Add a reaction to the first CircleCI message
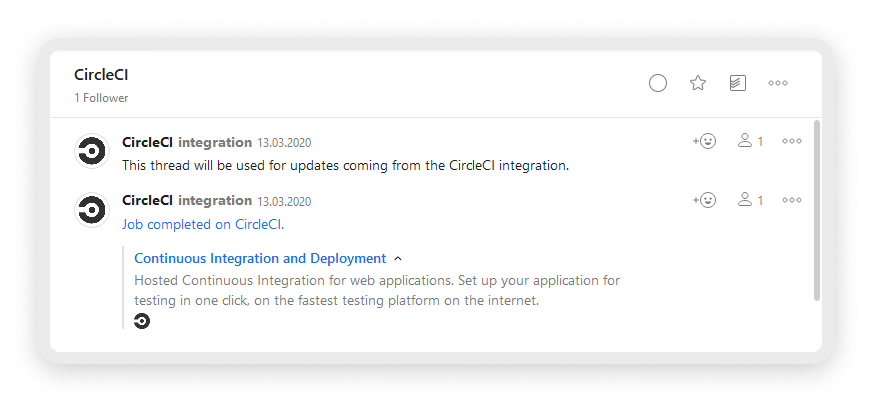The width and height of the screenshot is (872, 402). [x=704, y=141]
